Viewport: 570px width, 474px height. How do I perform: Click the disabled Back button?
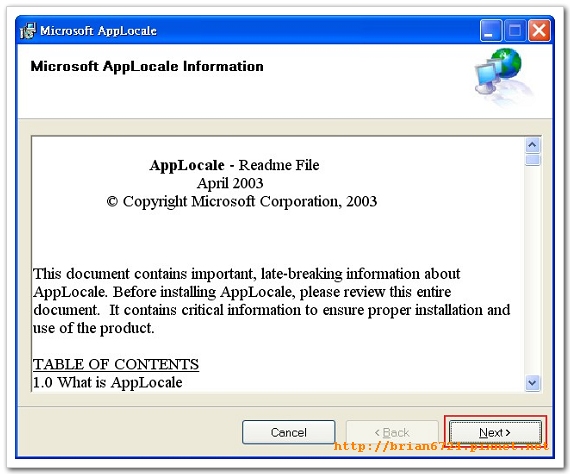pos(392,432)
